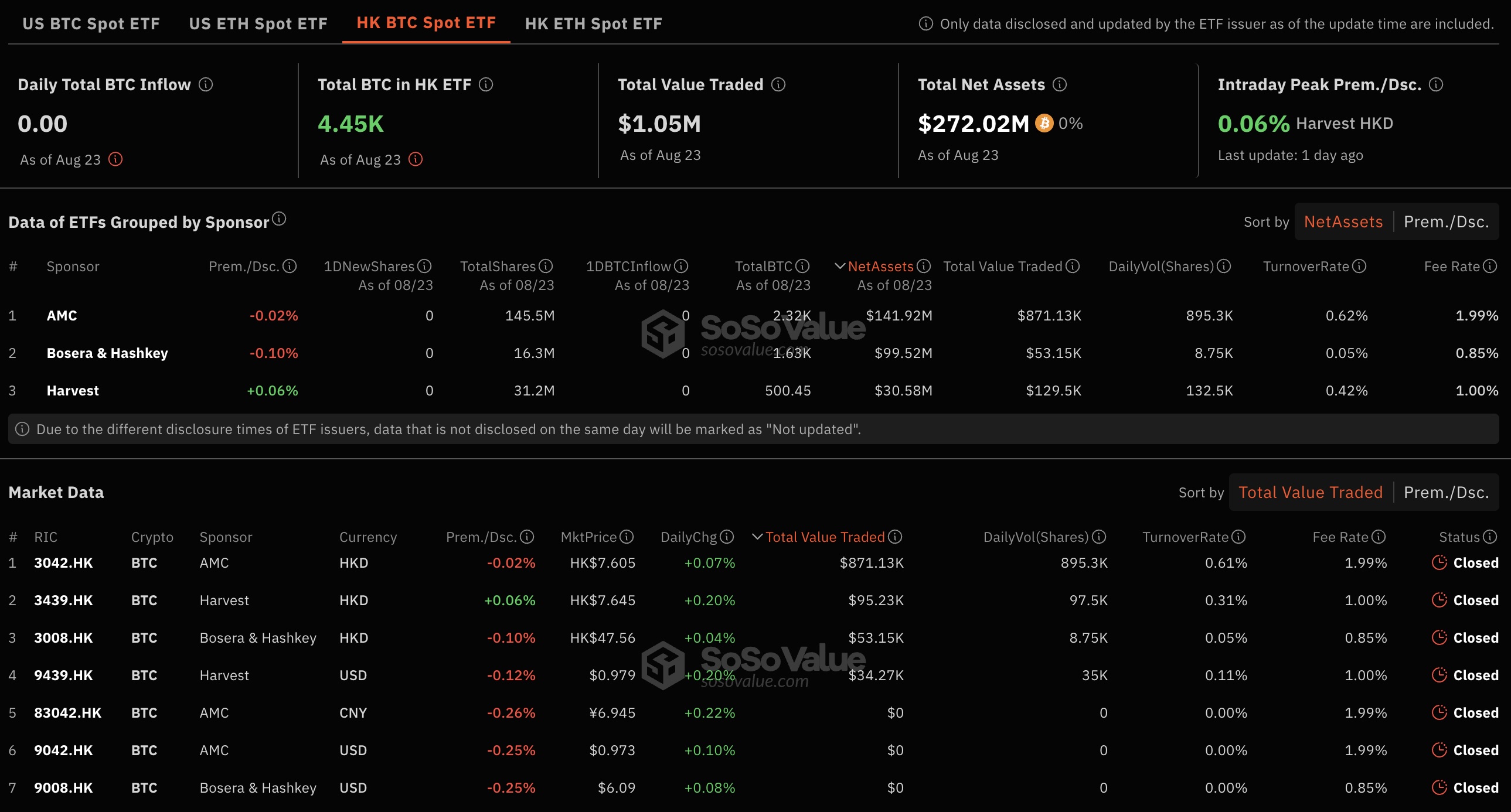Open the HK ETH Spot ETF tab
Image resolution: width=1511 pixels, height=812 pixels.
593,23
